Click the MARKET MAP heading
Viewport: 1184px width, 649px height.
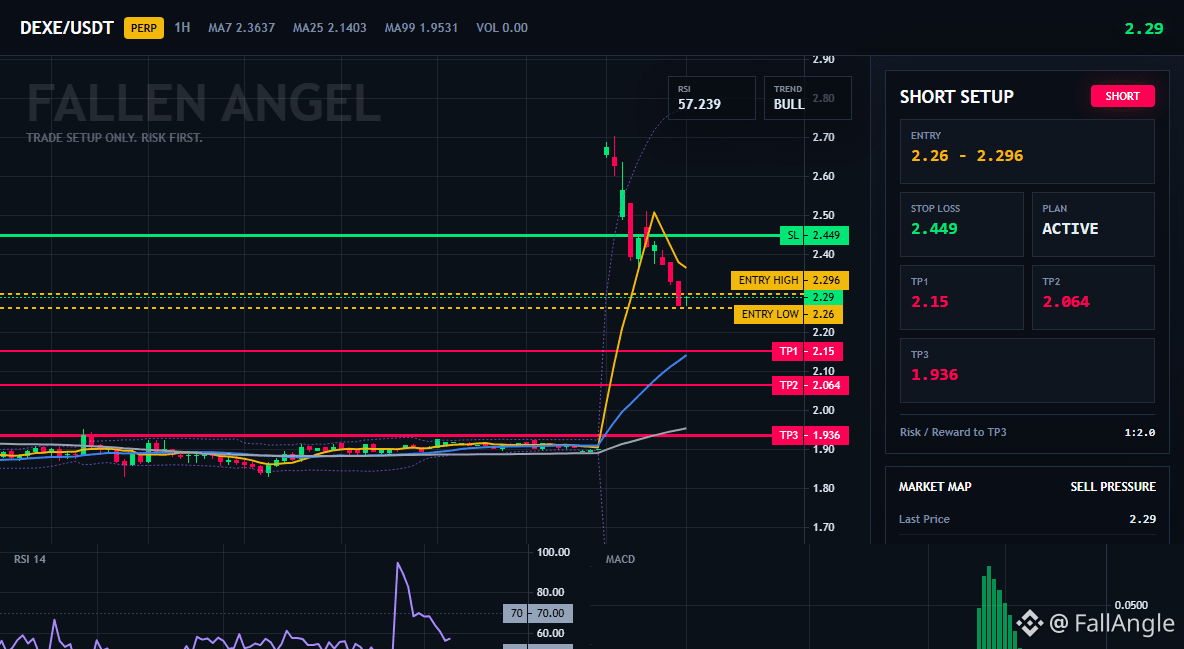coord(935,487)
